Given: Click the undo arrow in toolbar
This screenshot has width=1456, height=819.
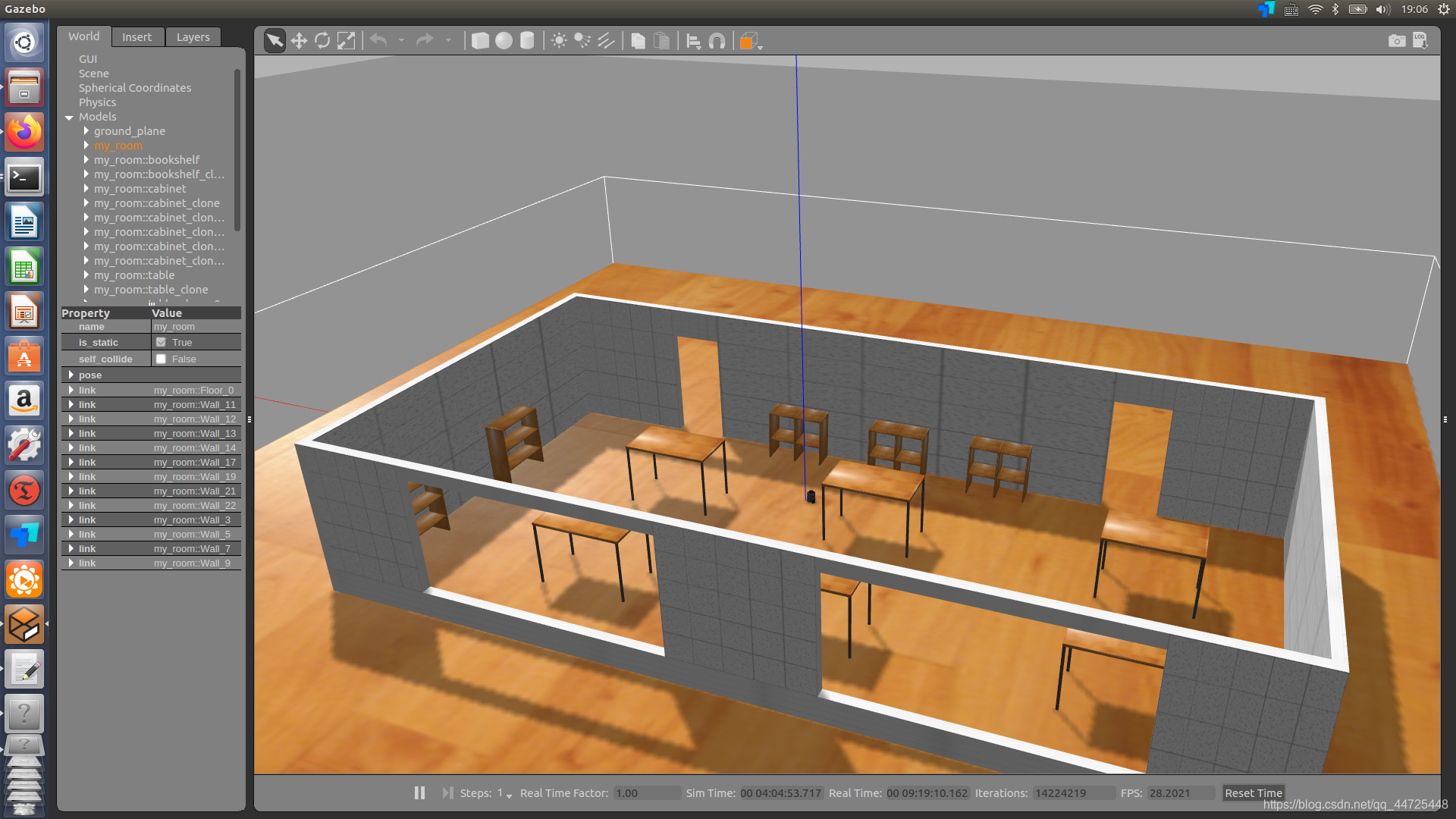Looking at the screenshot, I should pyautogui.click(x=378, y=40).
